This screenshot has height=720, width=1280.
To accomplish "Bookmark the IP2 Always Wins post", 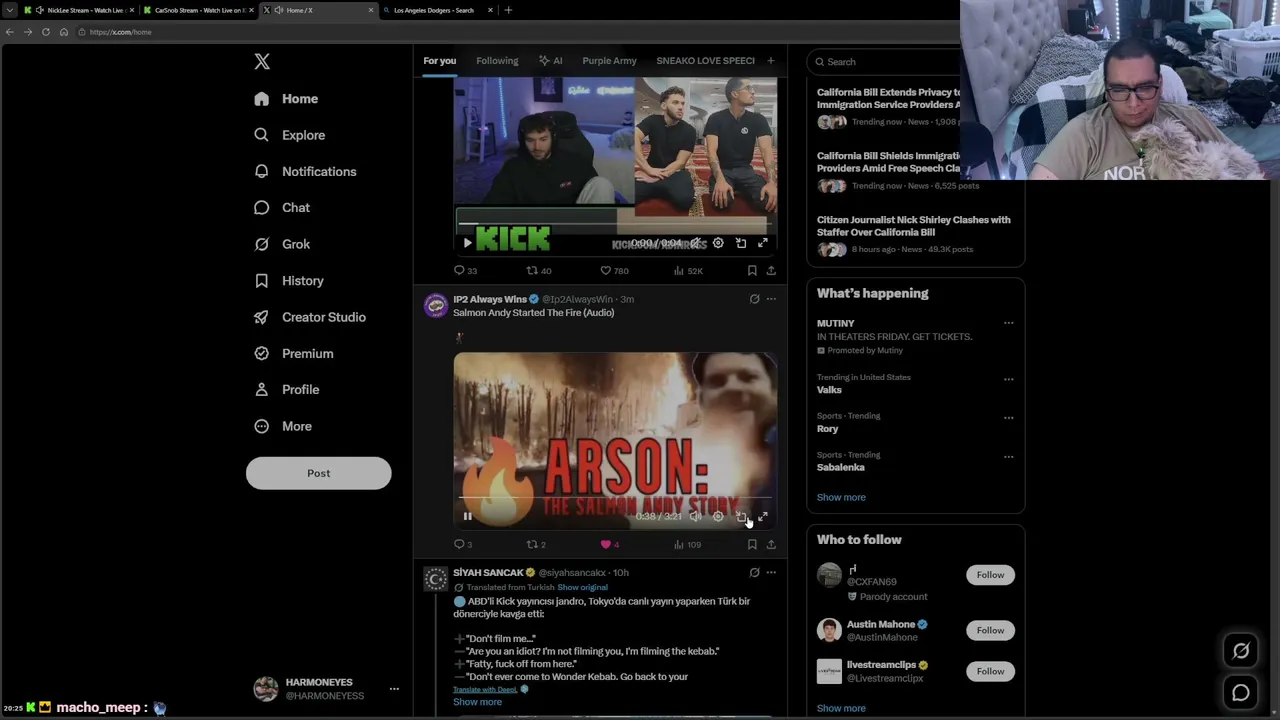I will [x=752, y=544].
